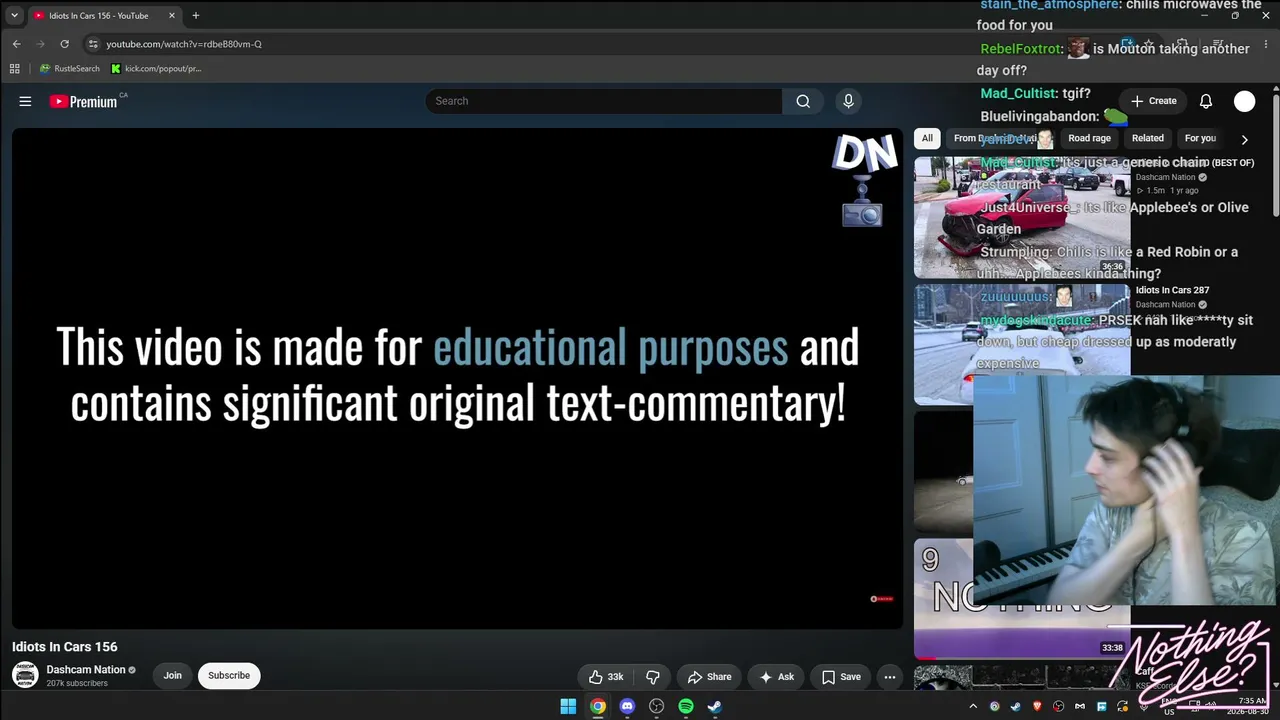The height and width of the screenshot is (720, 1280).
Task: Open the RustleSearch bookmark
Action: click(70, 69)
